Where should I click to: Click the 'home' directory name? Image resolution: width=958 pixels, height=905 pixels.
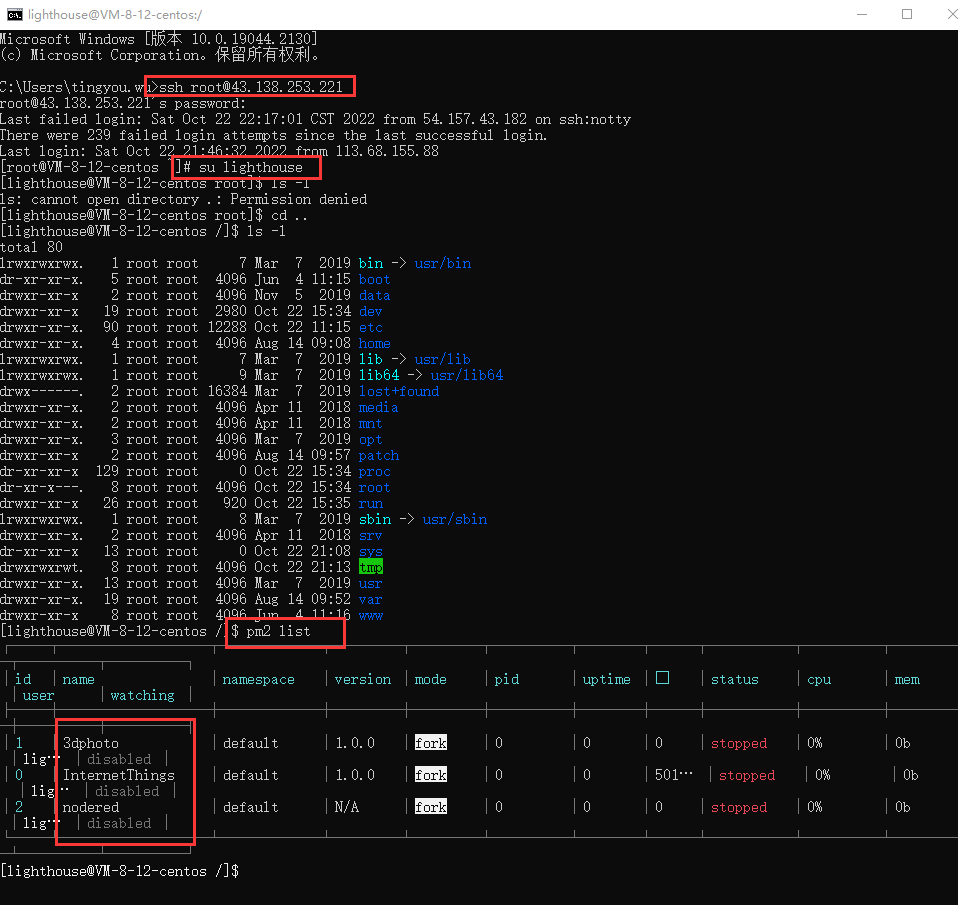click(x=375, y=343)
